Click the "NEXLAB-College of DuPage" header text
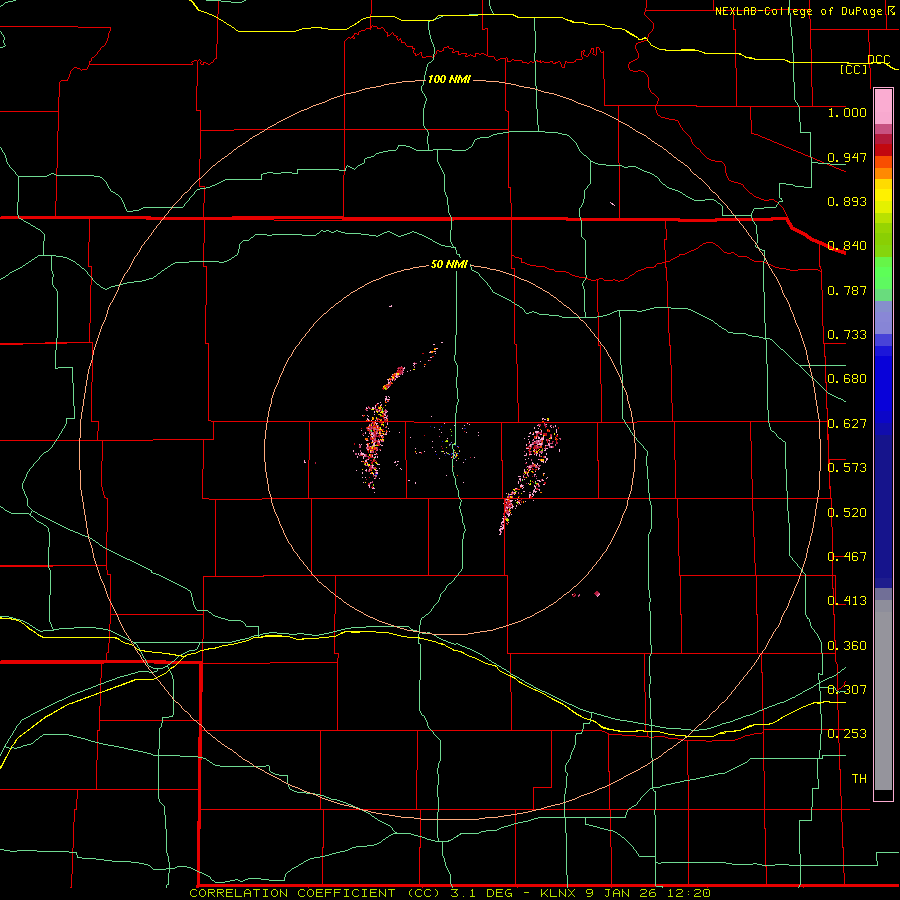900x900 pixels. tap(798, 11)
